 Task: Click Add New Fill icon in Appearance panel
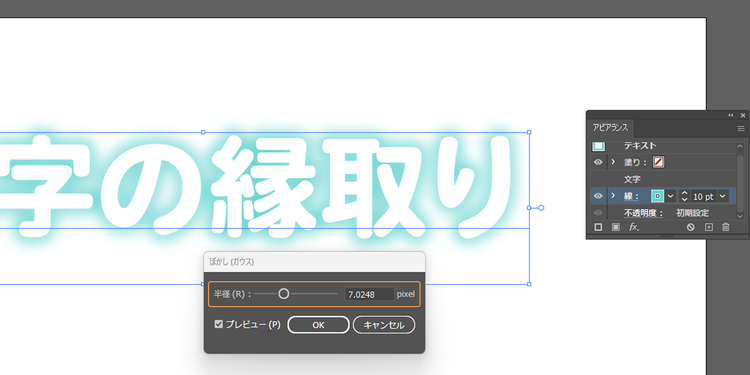(x=616, y=227)
